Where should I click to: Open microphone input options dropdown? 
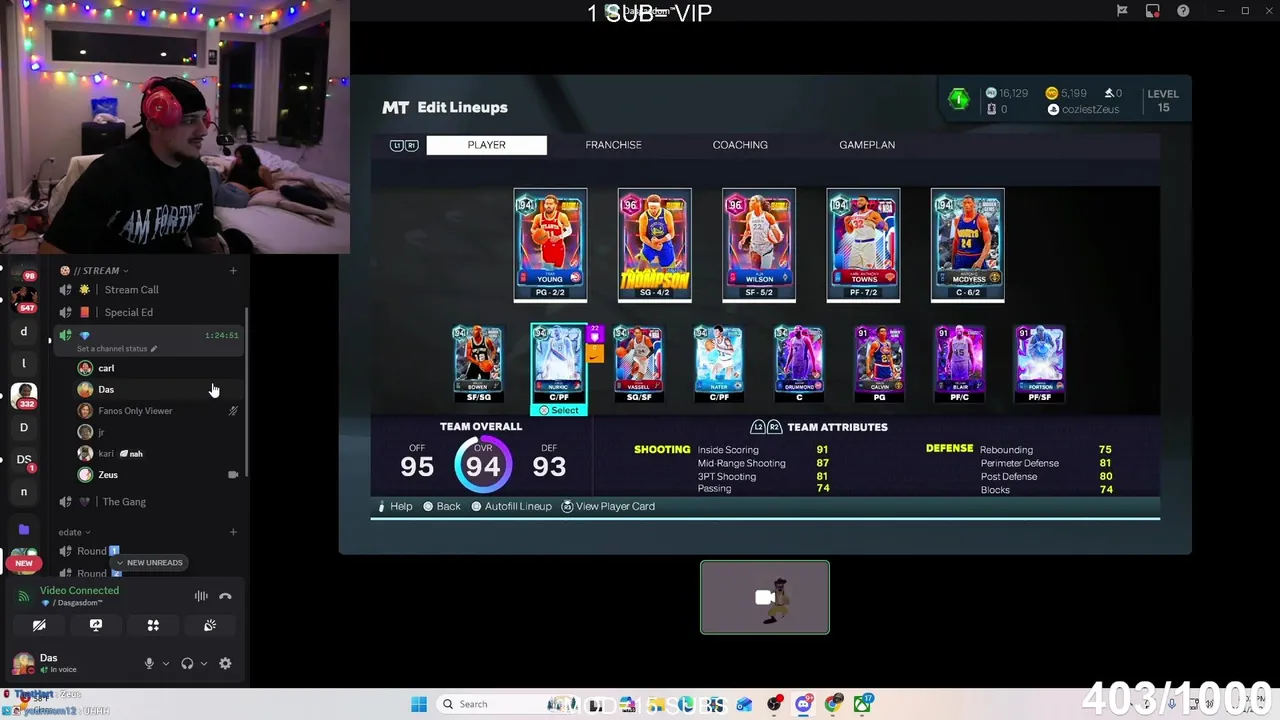(166, 663)
